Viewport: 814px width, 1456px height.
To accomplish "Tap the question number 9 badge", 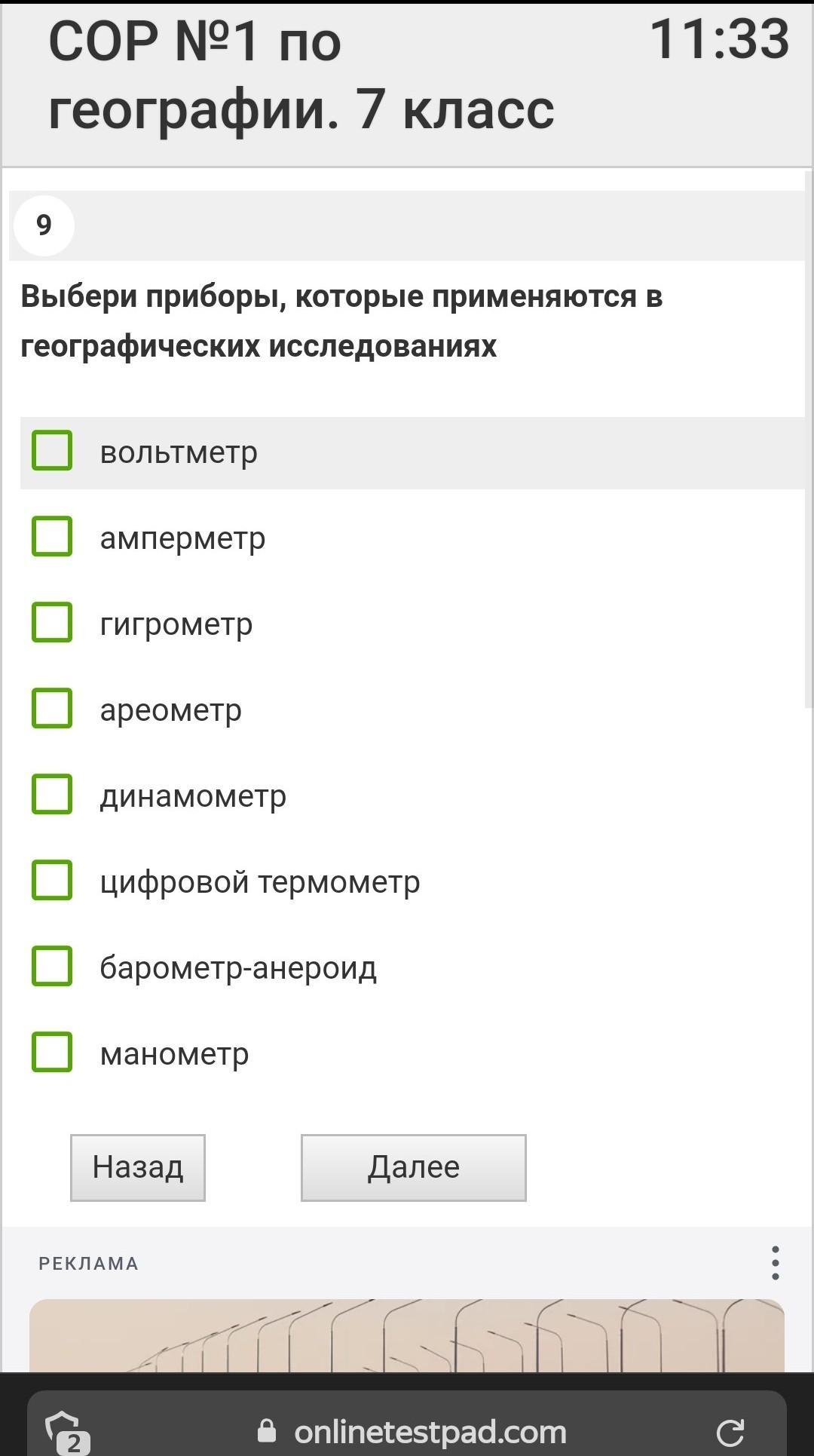I will (44, 225).
